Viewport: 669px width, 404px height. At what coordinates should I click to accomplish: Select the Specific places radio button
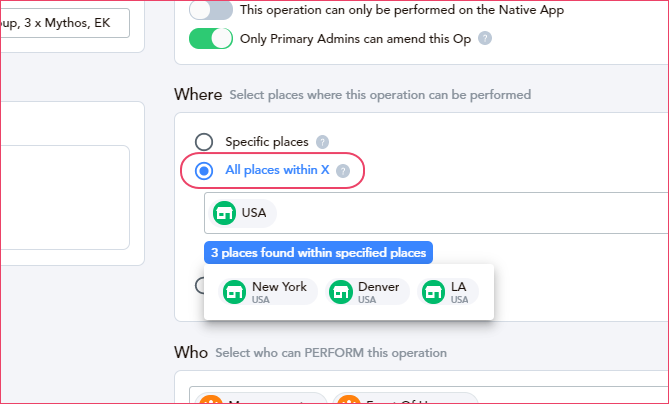[x=204, y=142]
